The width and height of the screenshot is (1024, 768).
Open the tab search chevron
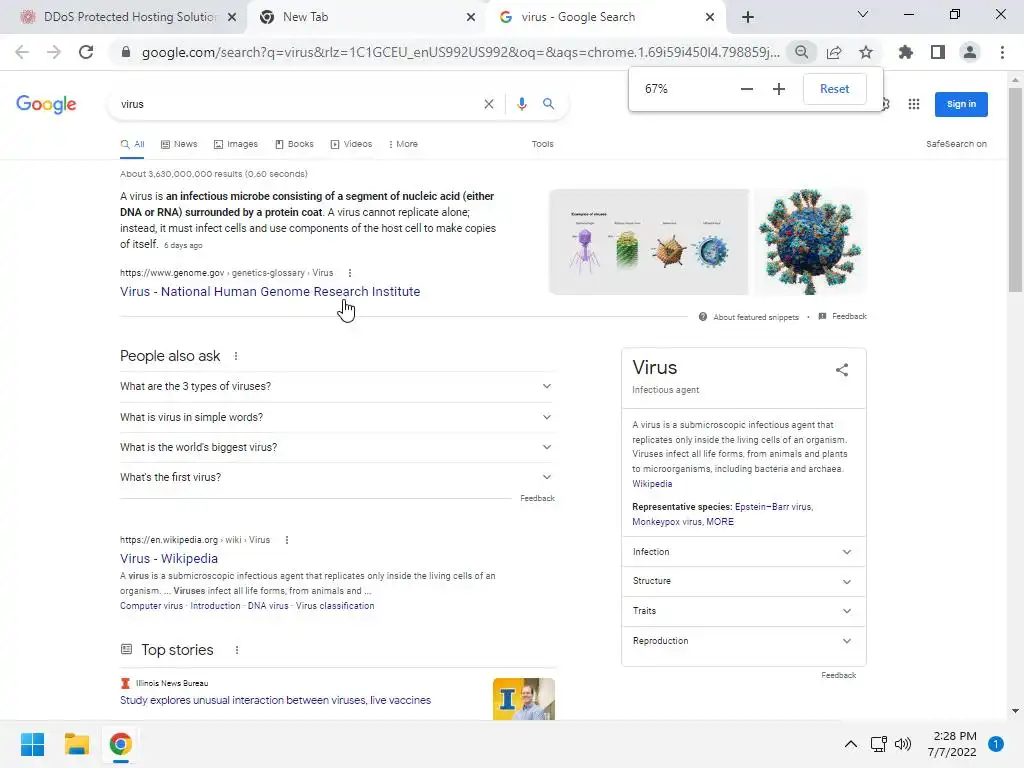pos(863,14)
